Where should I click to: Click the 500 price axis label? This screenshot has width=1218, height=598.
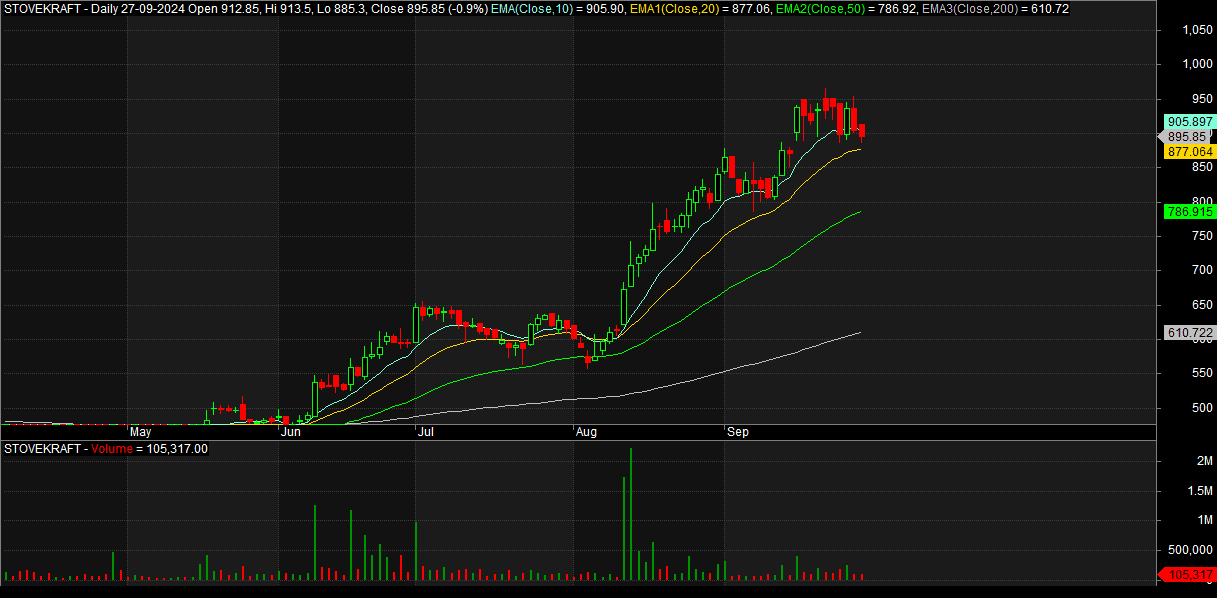coord(1201,408)
